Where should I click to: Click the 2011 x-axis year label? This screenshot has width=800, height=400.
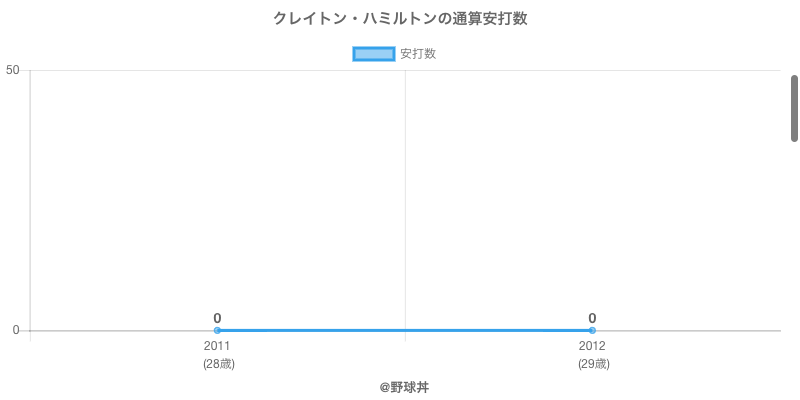pyautogui.click(x=217, y=346)
